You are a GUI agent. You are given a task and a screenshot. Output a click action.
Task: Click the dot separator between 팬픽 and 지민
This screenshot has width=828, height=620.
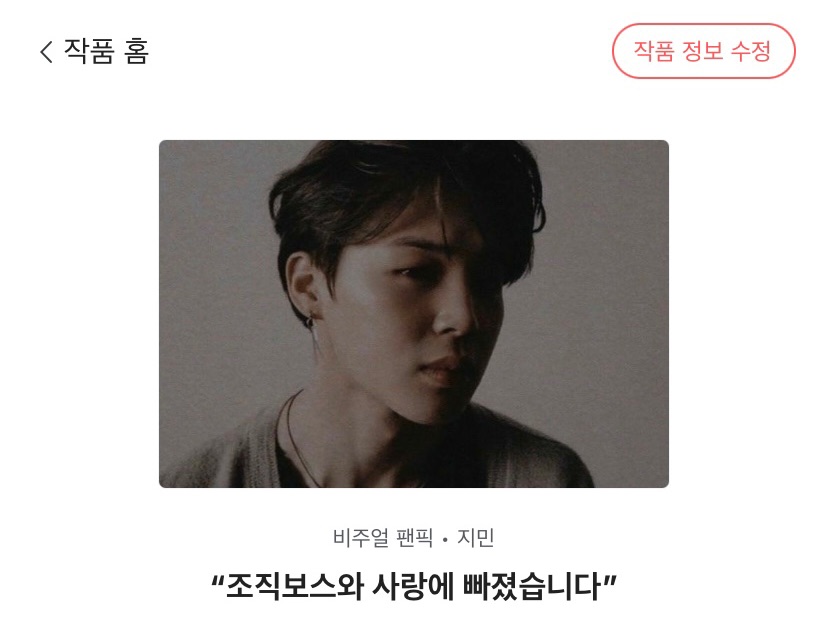coord(445,540)
